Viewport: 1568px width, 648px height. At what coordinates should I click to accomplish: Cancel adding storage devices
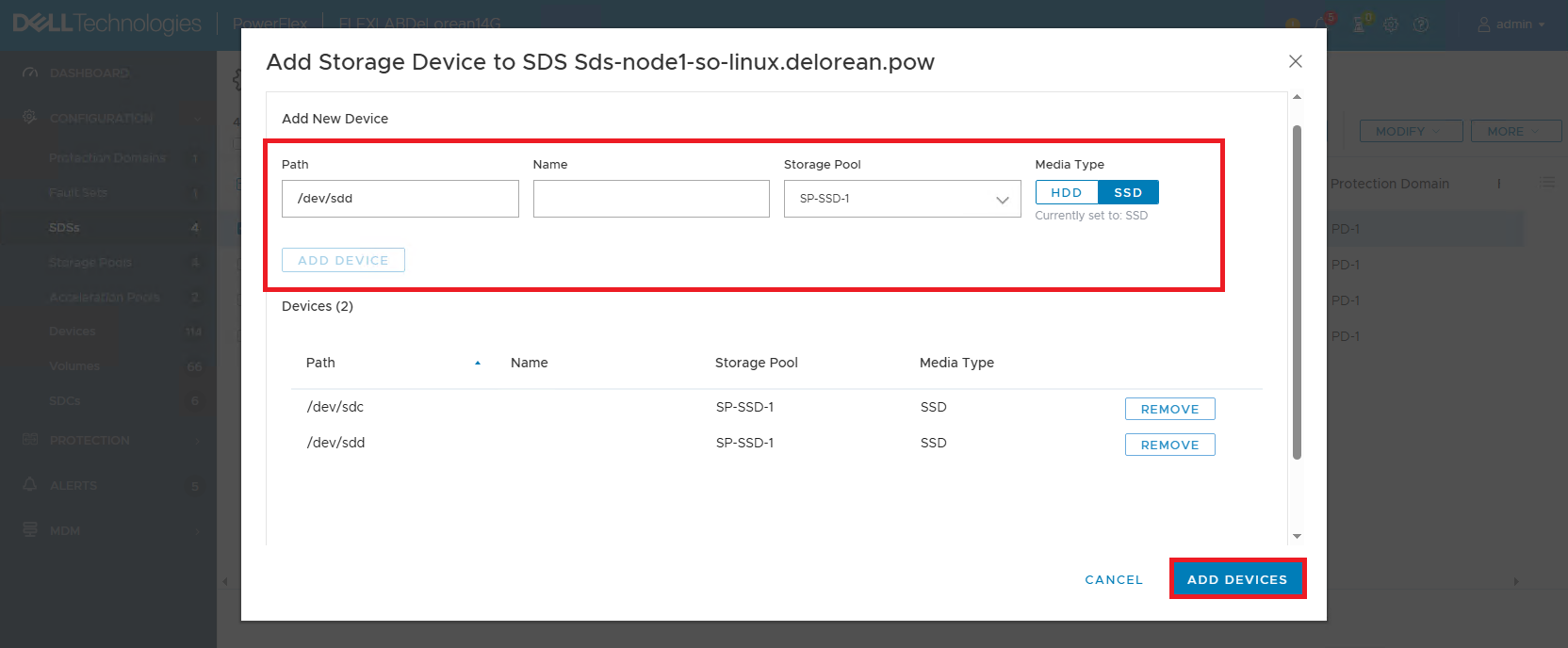point(1114,579)
